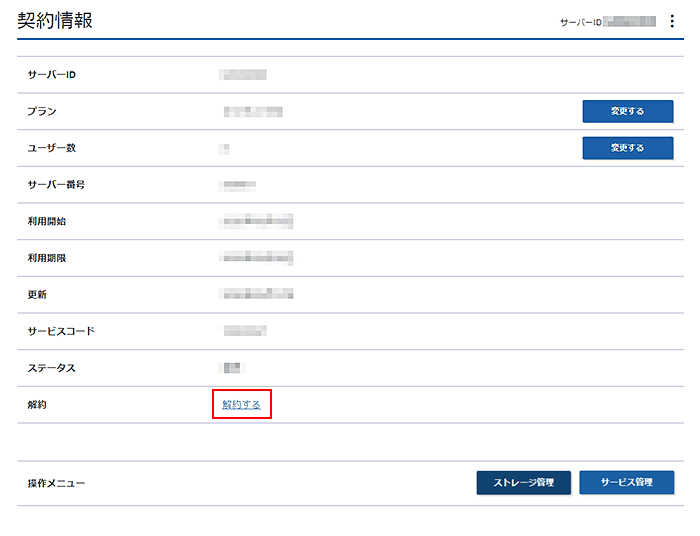Select the サービスコード value
The image size is (700, 536).
(x=245, y=331)
